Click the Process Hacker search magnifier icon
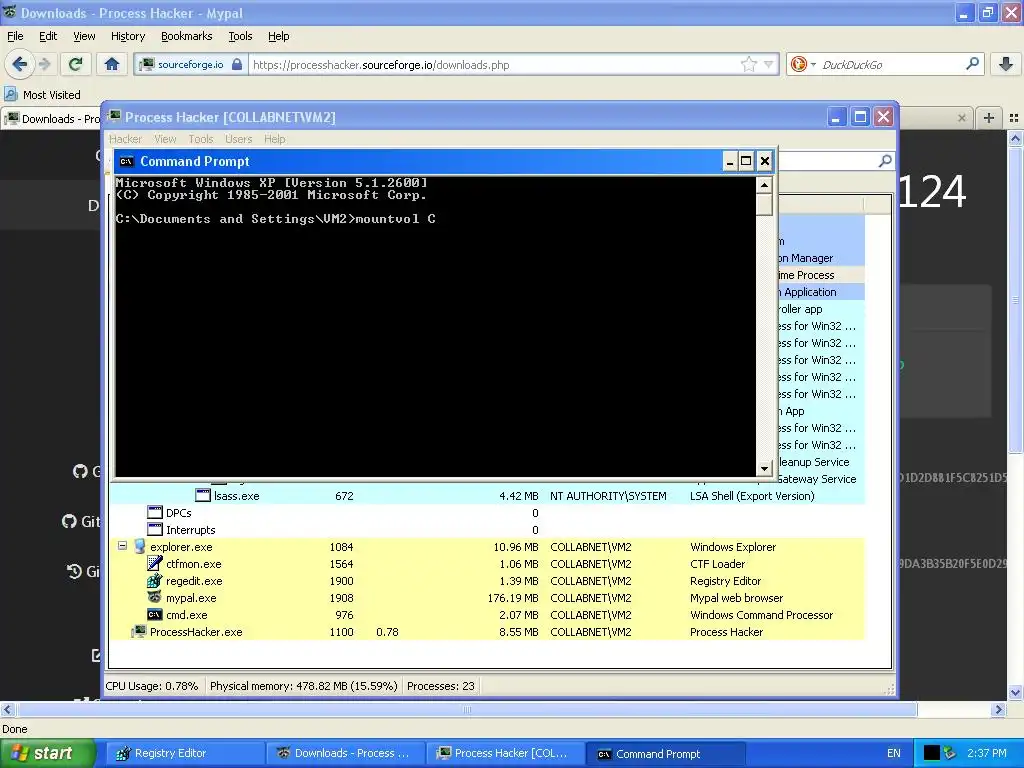 (885, 161)
